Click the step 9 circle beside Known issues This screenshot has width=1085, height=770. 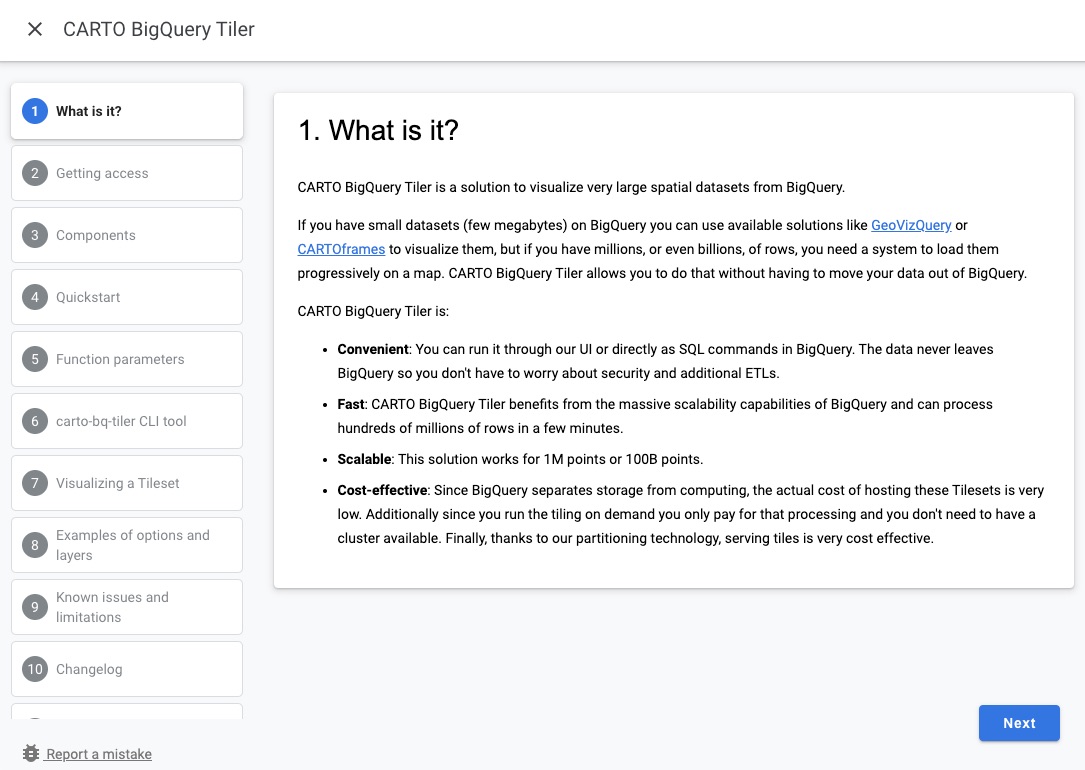pos(35,607)
